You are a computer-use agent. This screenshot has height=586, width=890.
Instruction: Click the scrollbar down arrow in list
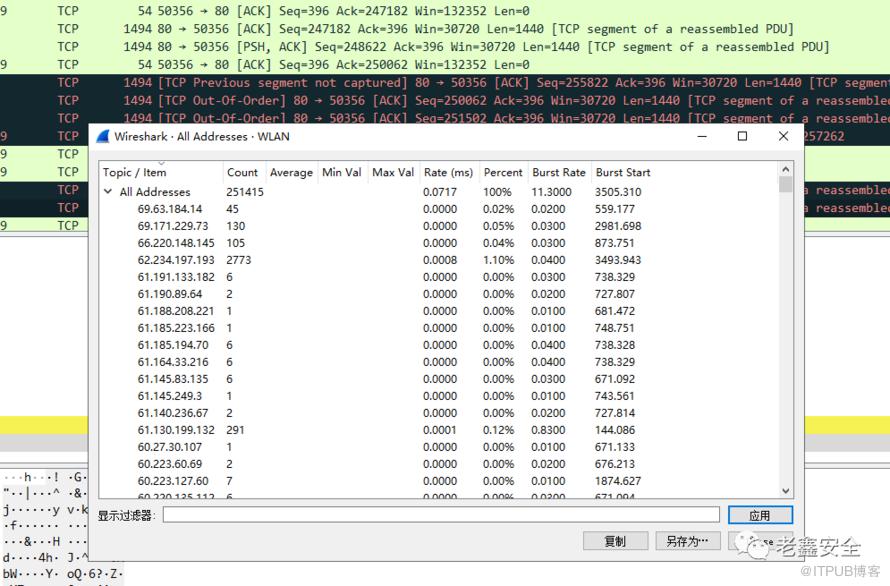(786, 491)
